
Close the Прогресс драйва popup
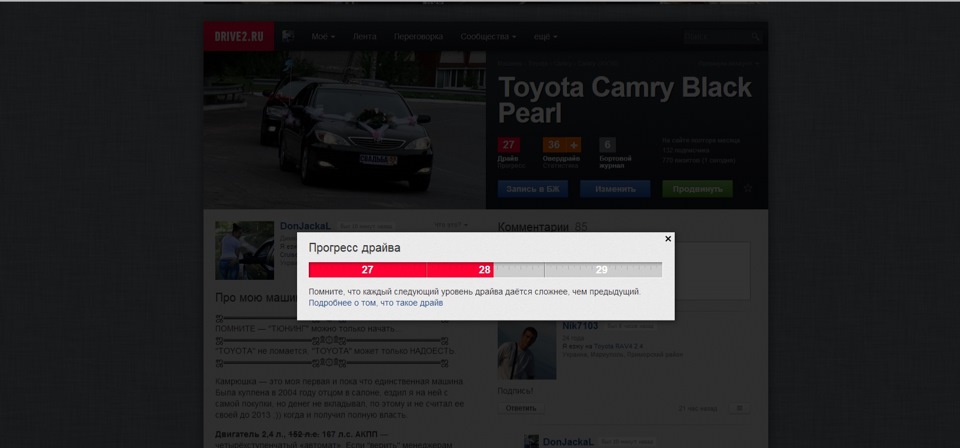(668, 239)
